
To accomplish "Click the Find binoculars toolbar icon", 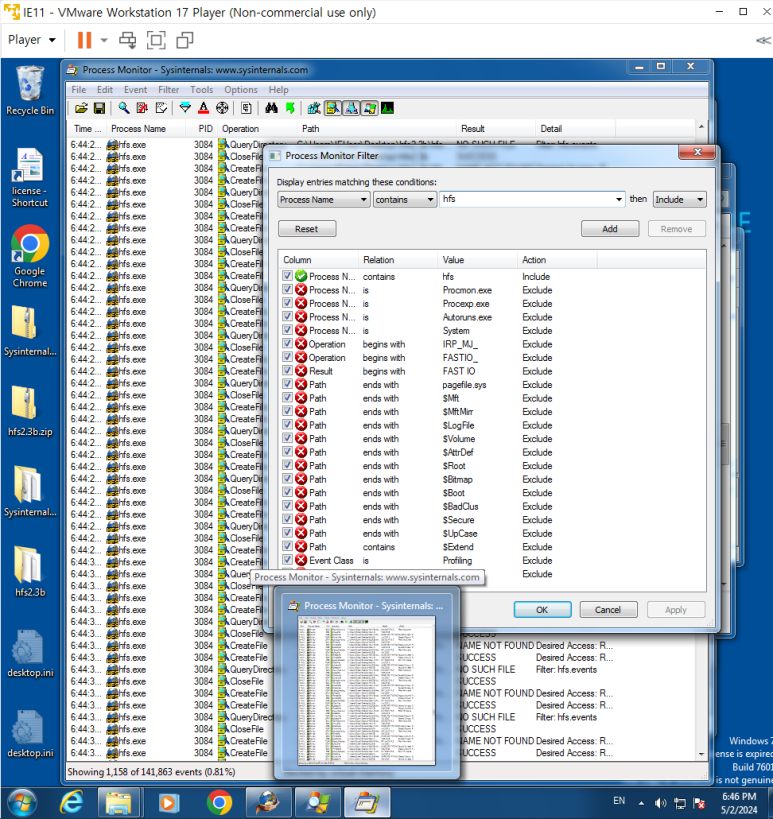I will [x=271, y=108].
